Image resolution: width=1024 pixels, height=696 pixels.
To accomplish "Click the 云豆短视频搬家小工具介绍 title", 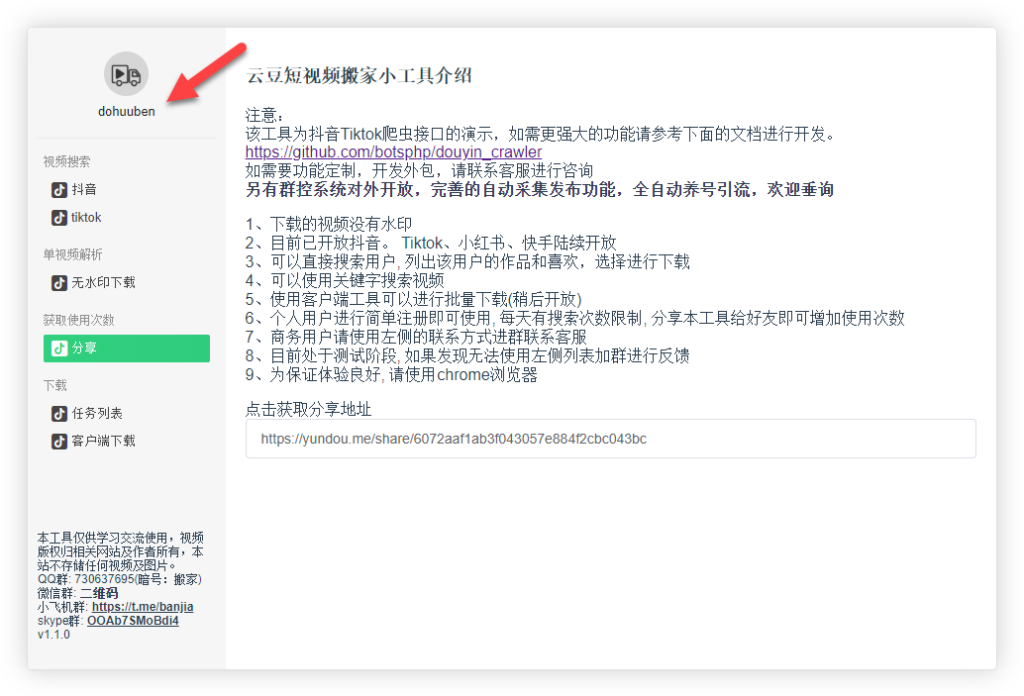I will [359, 76].
